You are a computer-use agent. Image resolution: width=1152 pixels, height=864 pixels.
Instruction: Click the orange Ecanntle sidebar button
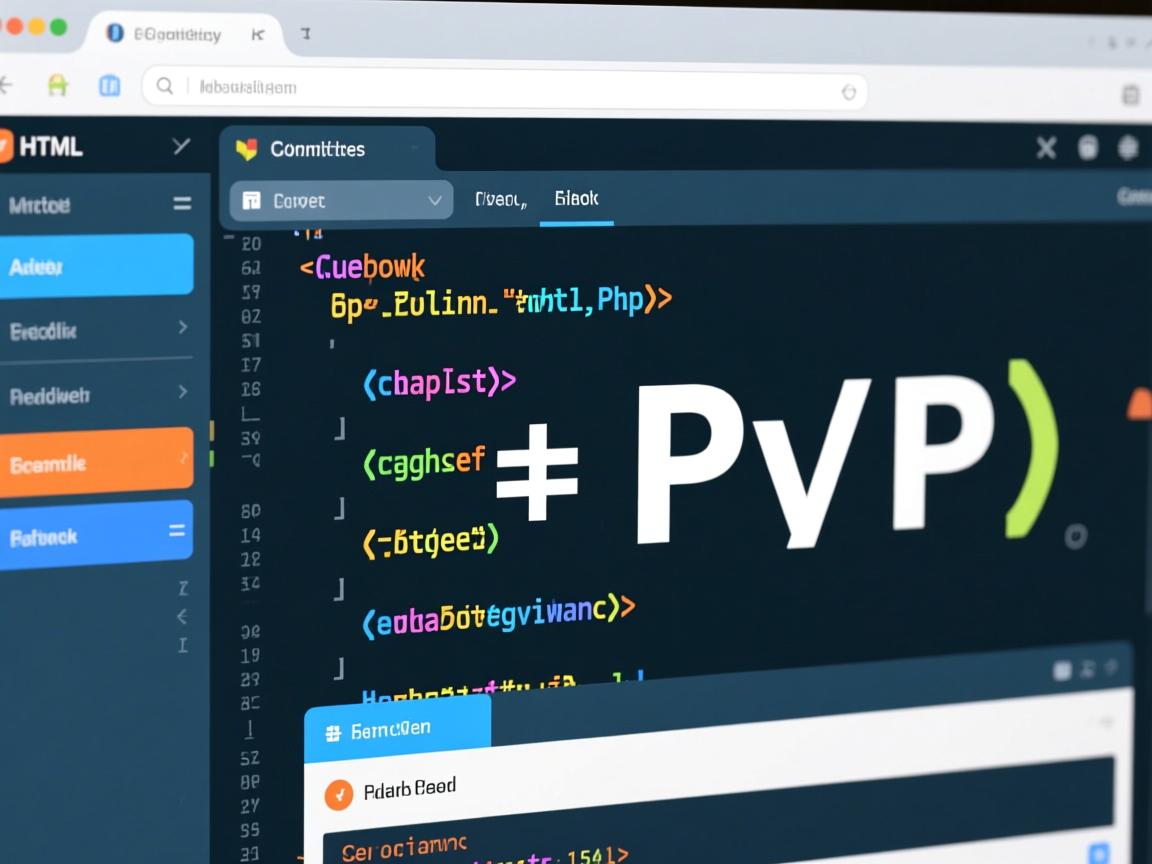pos(95,462)
